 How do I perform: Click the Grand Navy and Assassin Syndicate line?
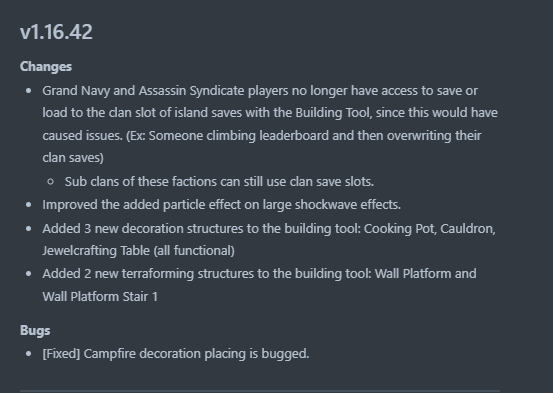pos(260,91)
